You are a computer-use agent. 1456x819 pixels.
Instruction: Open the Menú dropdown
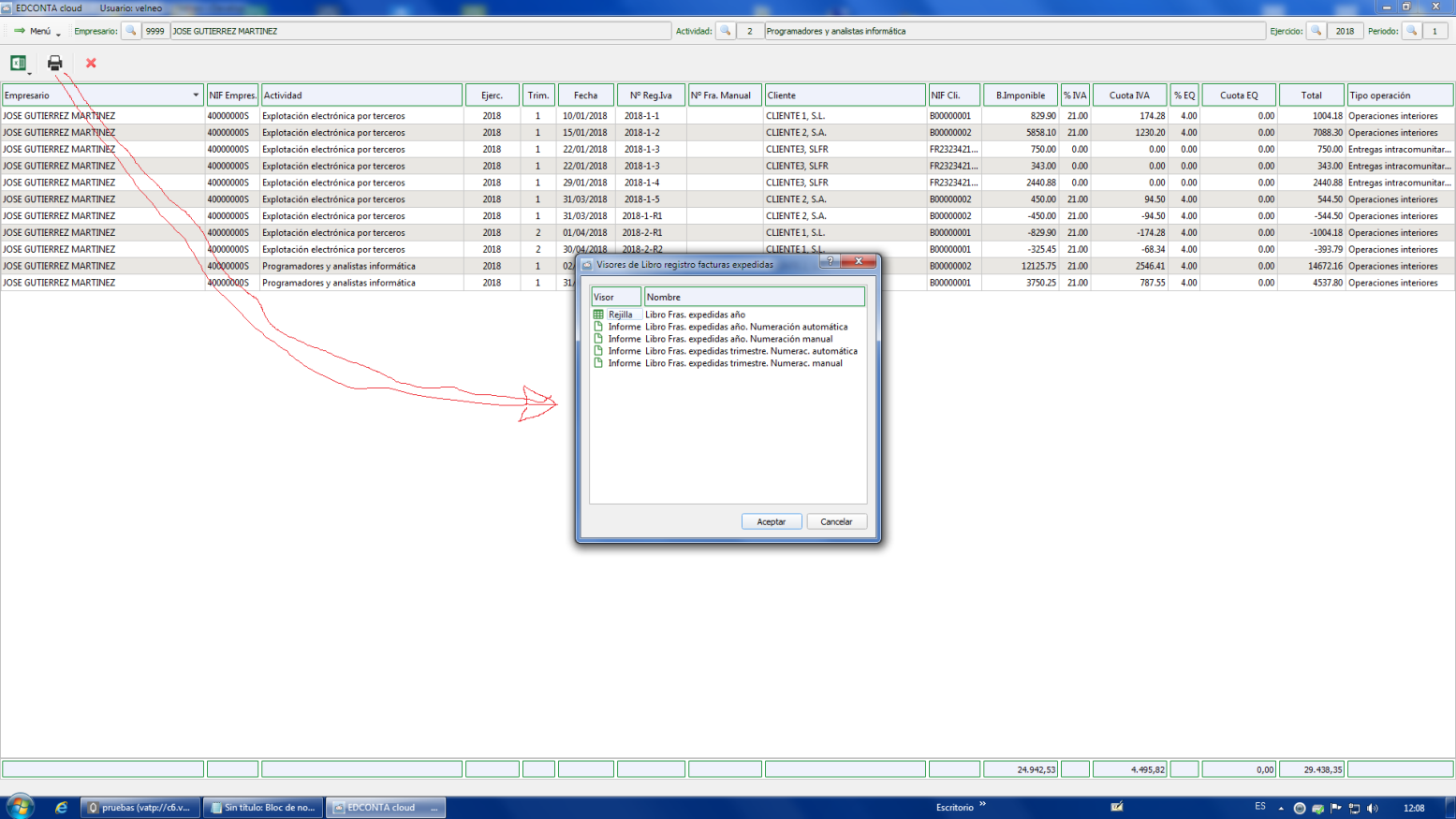[38, 31]
